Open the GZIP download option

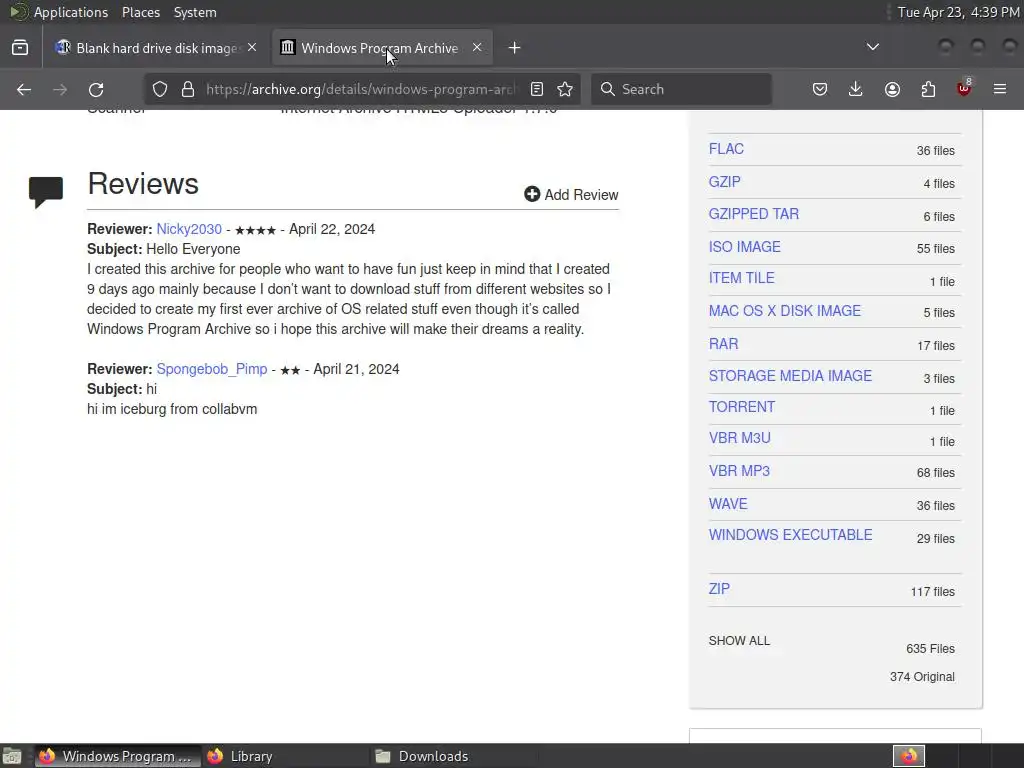pyautogui.click(x=725, y=182)
